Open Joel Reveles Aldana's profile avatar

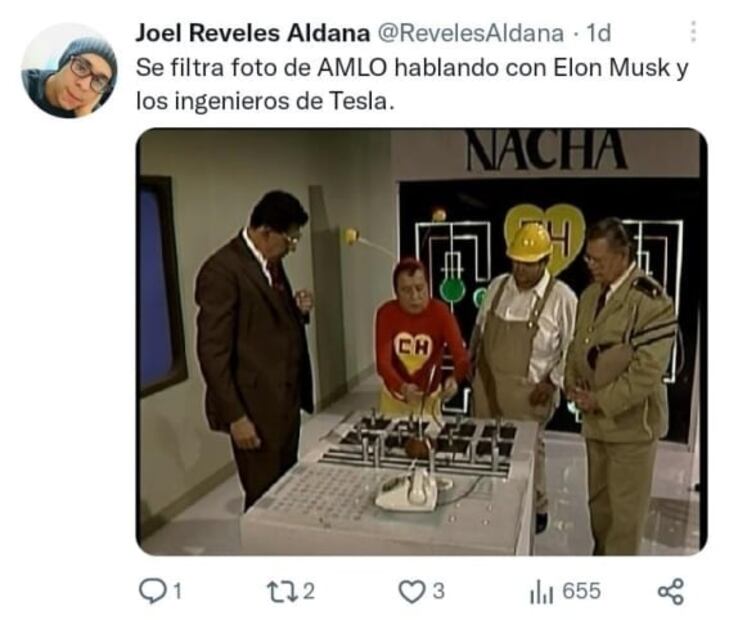(68, 70)
